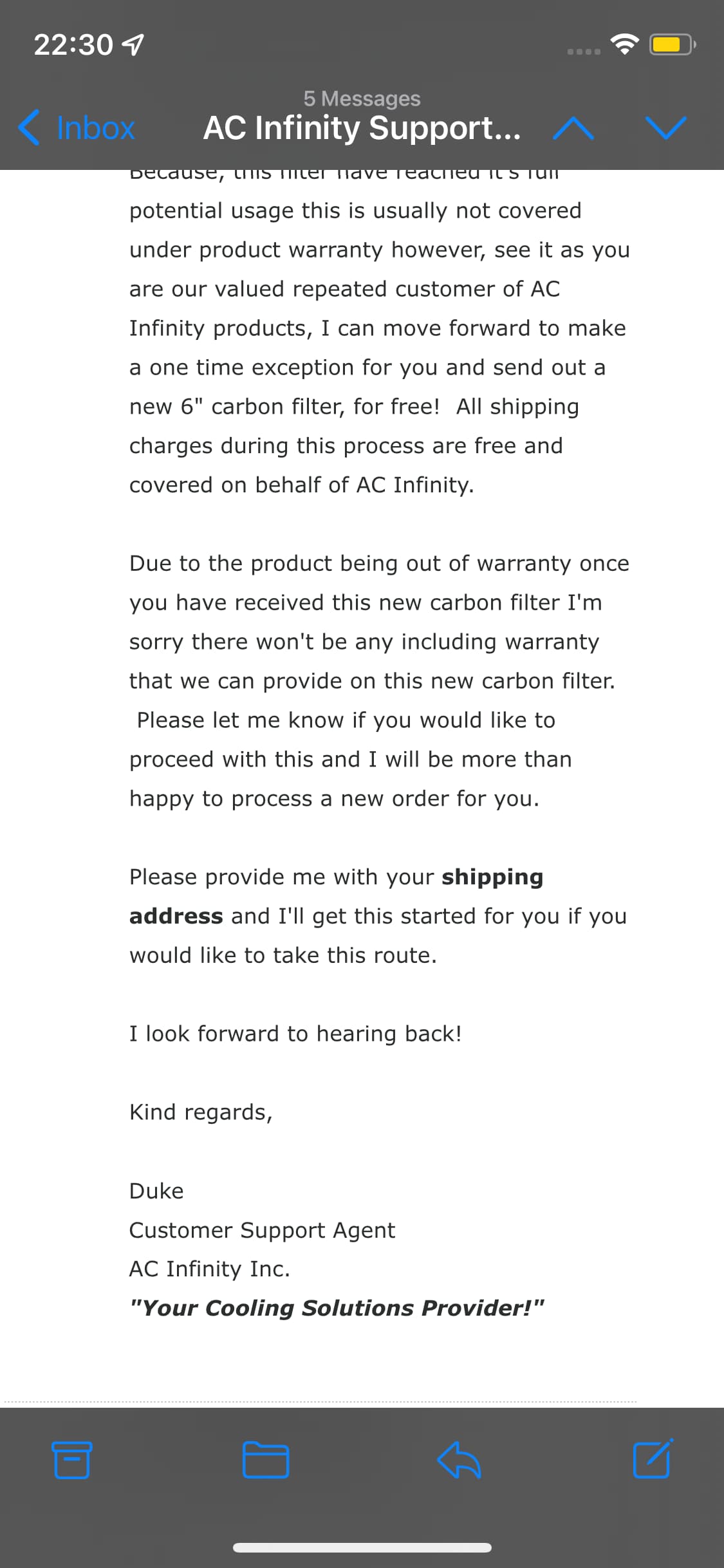Archive this message using the archive box icon

[71, 1459]
